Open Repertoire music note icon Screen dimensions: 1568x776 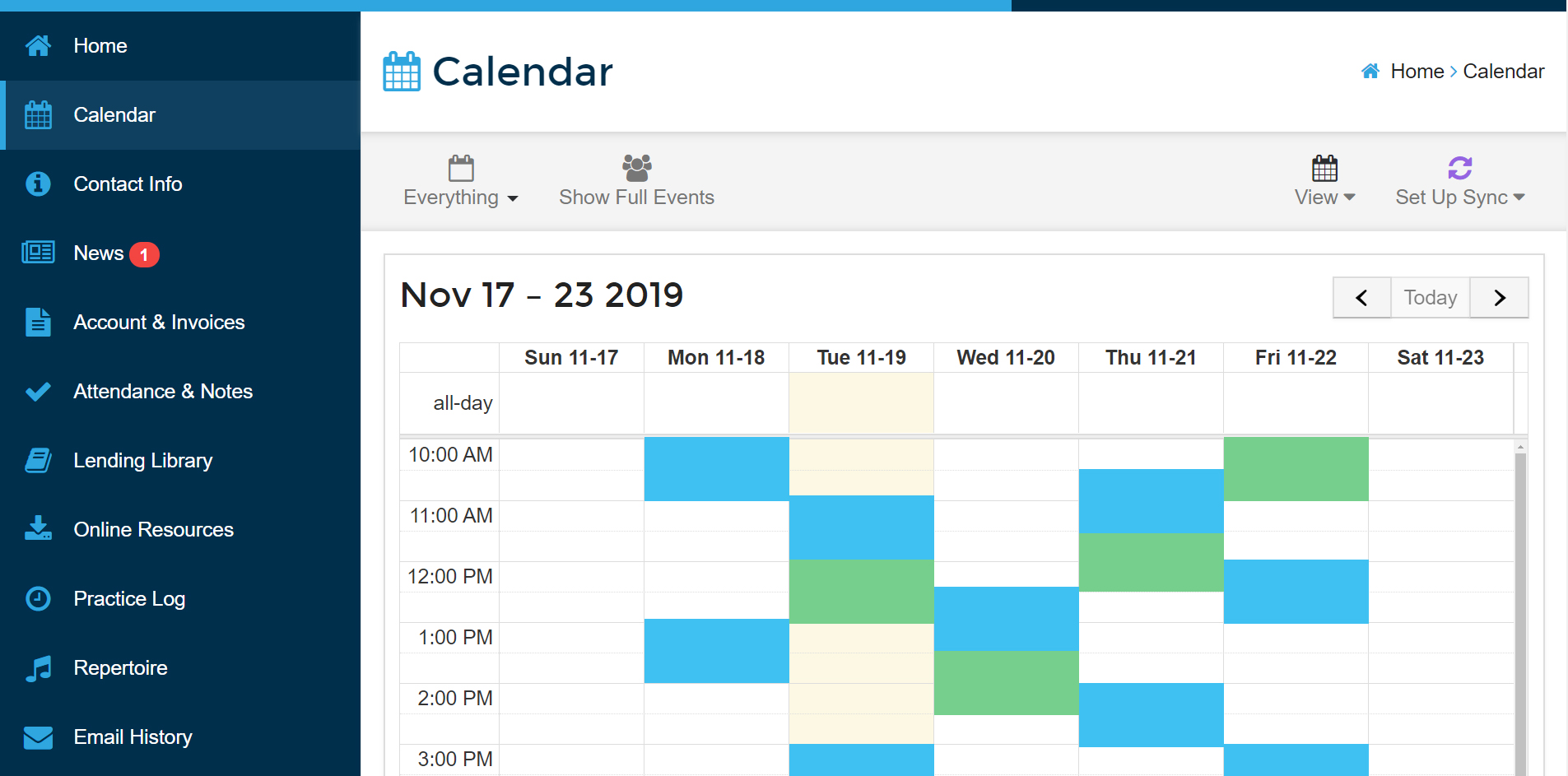click(x=38, y=667)
